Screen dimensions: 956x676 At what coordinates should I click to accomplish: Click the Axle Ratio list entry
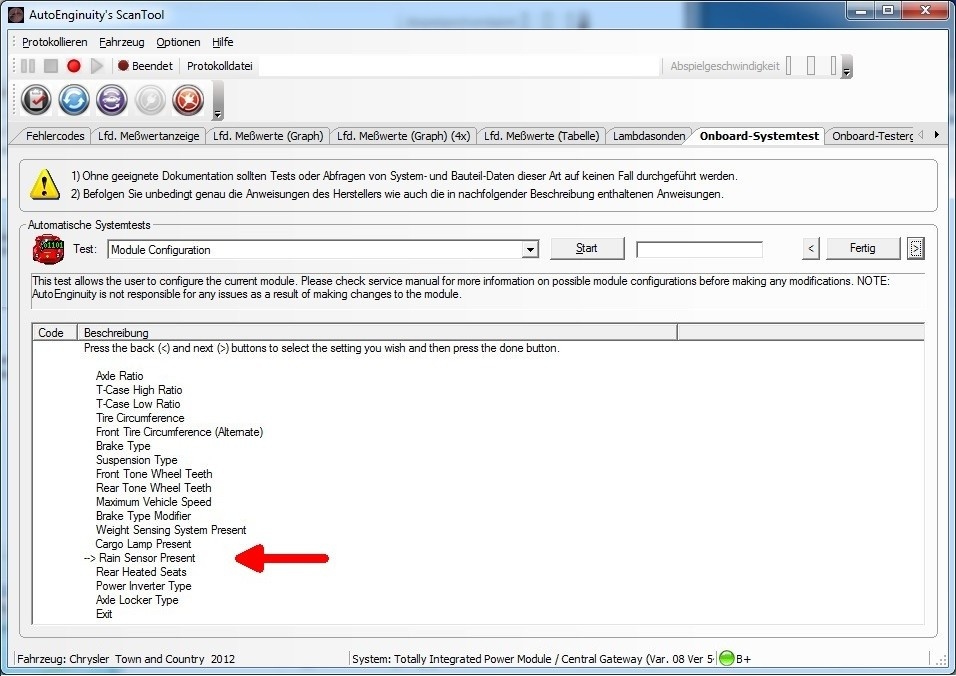(120, 375)
